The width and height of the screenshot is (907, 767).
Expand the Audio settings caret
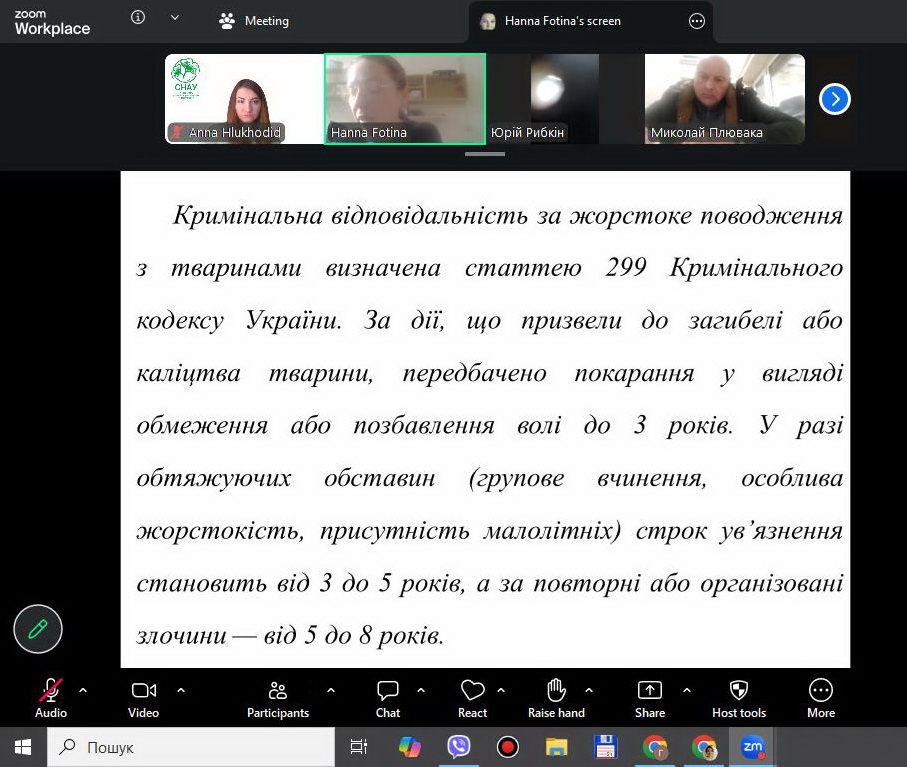tap(83, 690)
